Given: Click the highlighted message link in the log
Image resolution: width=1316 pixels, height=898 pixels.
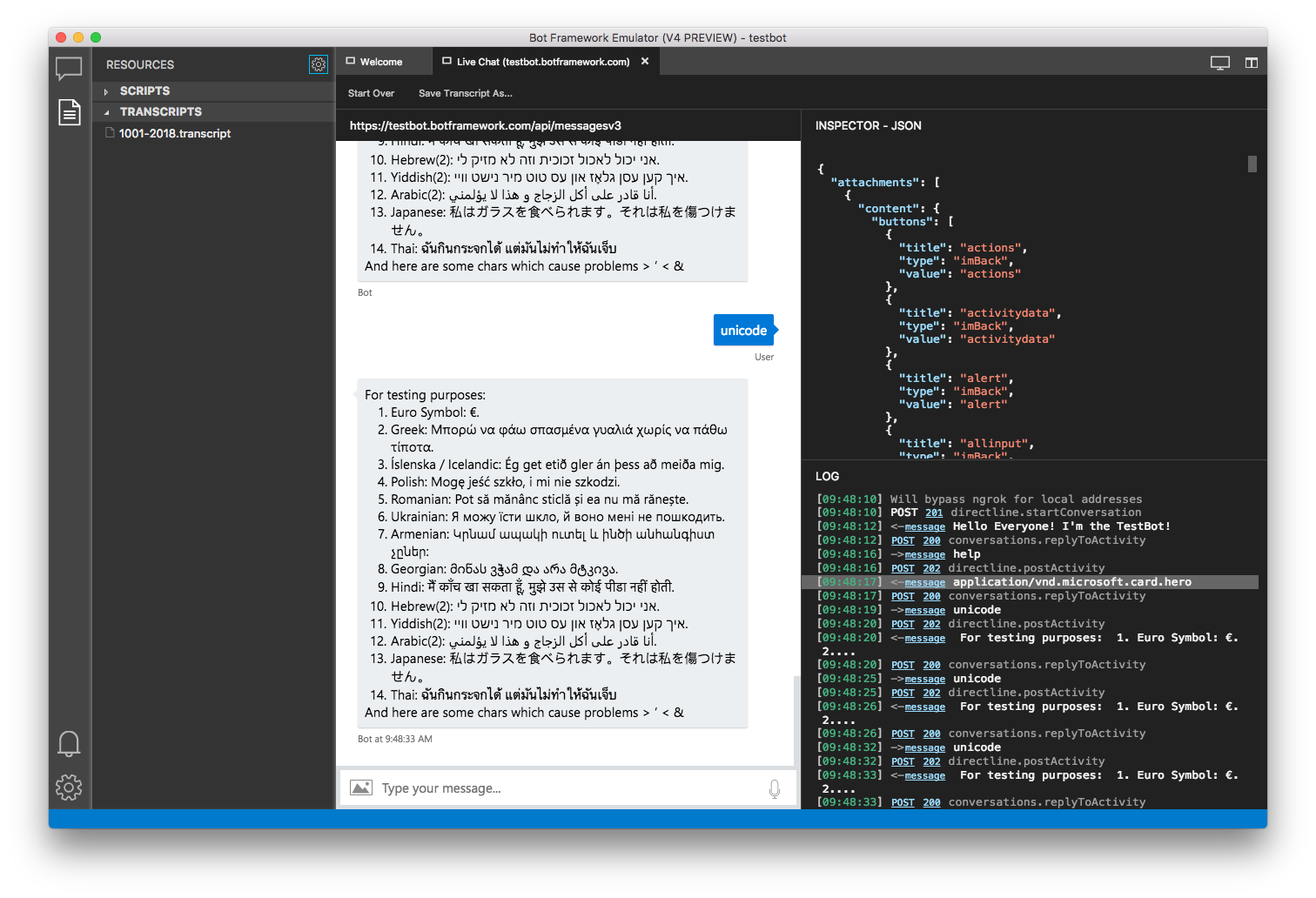Looking at the screenshot, I should coord(924,582).
